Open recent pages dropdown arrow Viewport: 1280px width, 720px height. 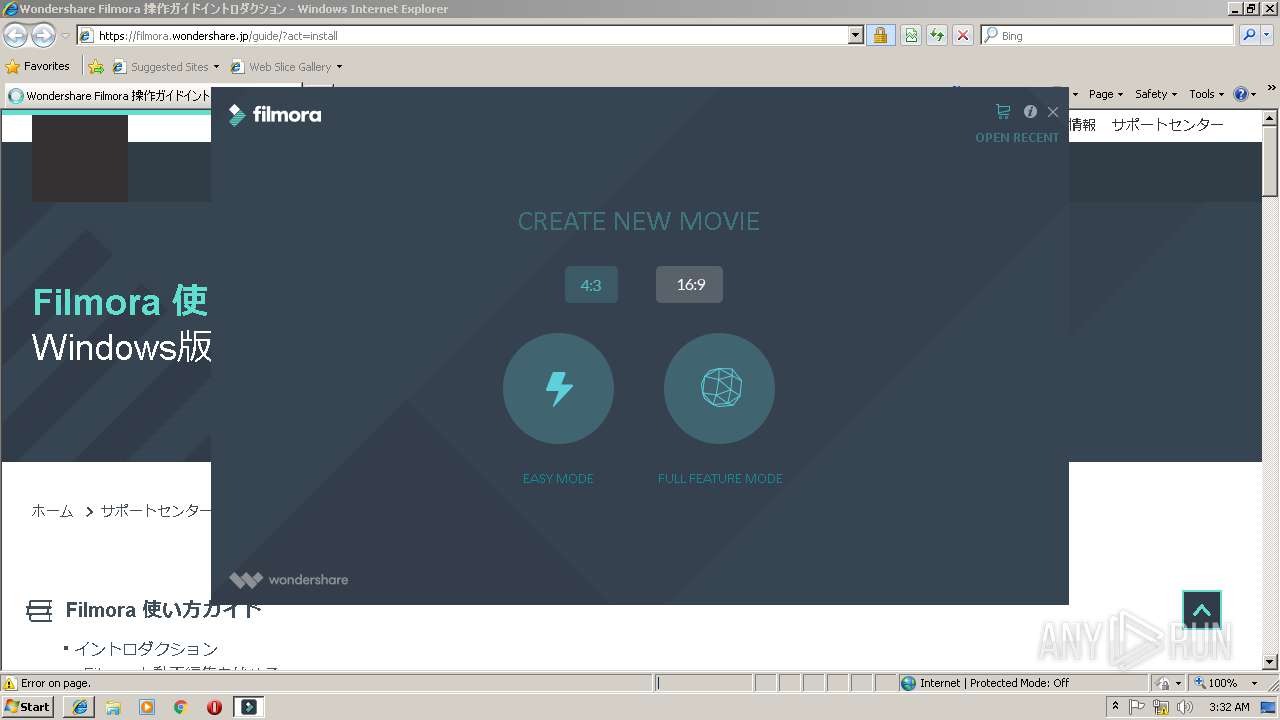click(x=65, y=36)
